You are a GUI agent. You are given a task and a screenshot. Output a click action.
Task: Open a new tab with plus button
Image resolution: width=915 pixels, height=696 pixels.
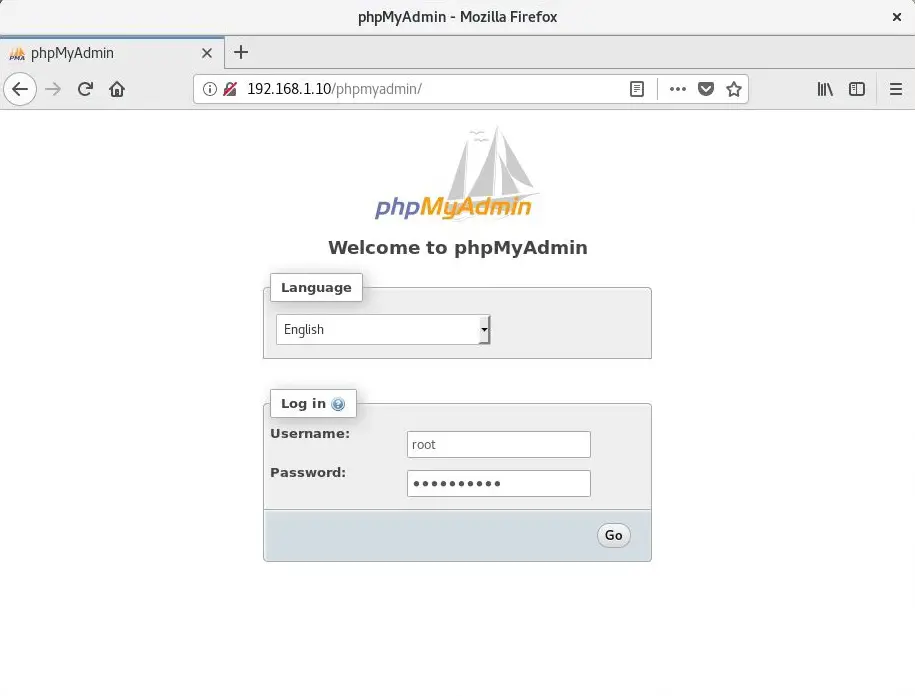241,52
